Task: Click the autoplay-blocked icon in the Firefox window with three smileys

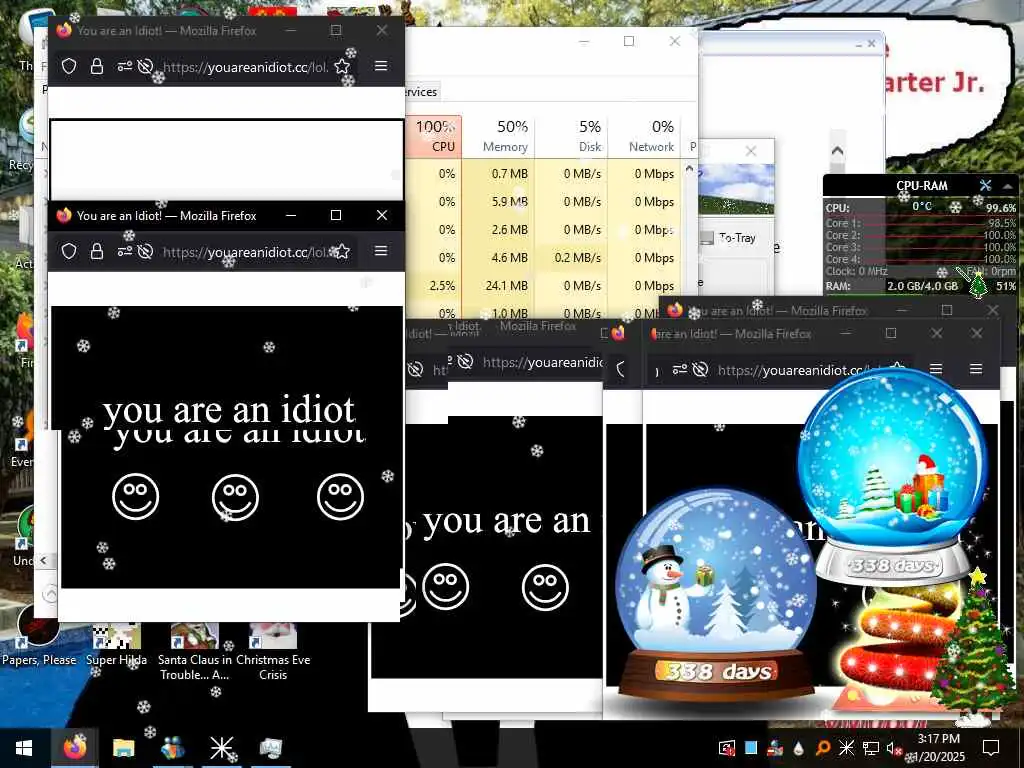Action: [145, 251]
